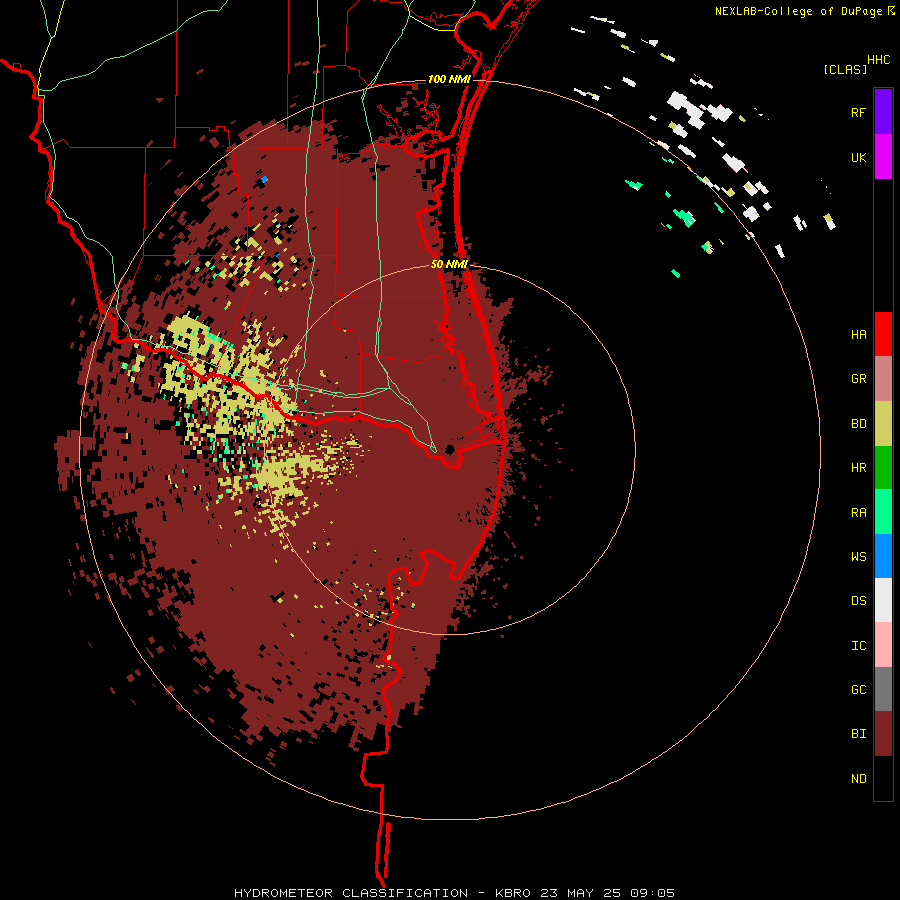Click the 'HYDROMETEOR CLASSIFICATION - KBRO' title text
Image resolution: width=900 pixels, height=900 pixels.
pos(382,893)
